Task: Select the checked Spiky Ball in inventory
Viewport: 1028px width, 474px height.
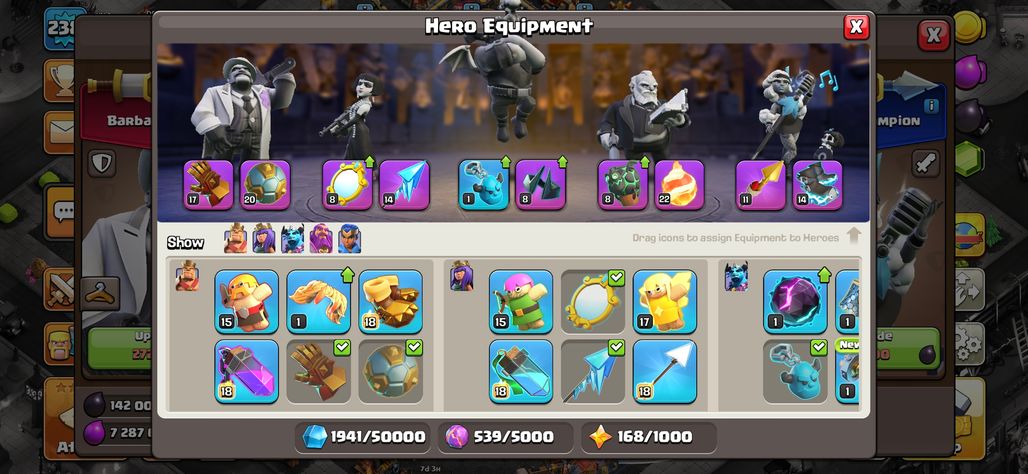Action: click(391, 371)
